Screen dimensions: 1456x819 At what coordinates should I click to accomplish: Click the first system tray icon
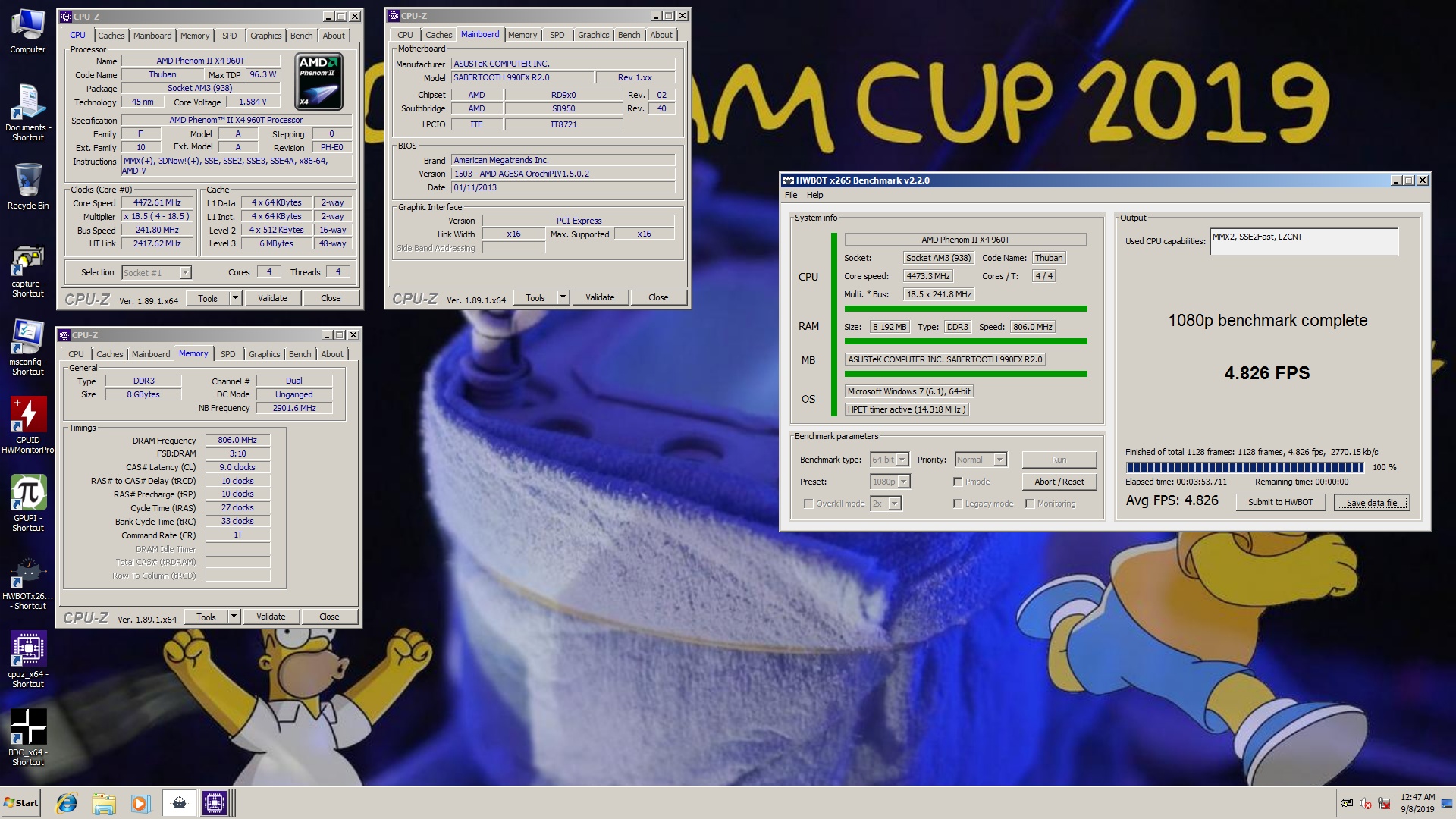click(x=1347, y=803)
